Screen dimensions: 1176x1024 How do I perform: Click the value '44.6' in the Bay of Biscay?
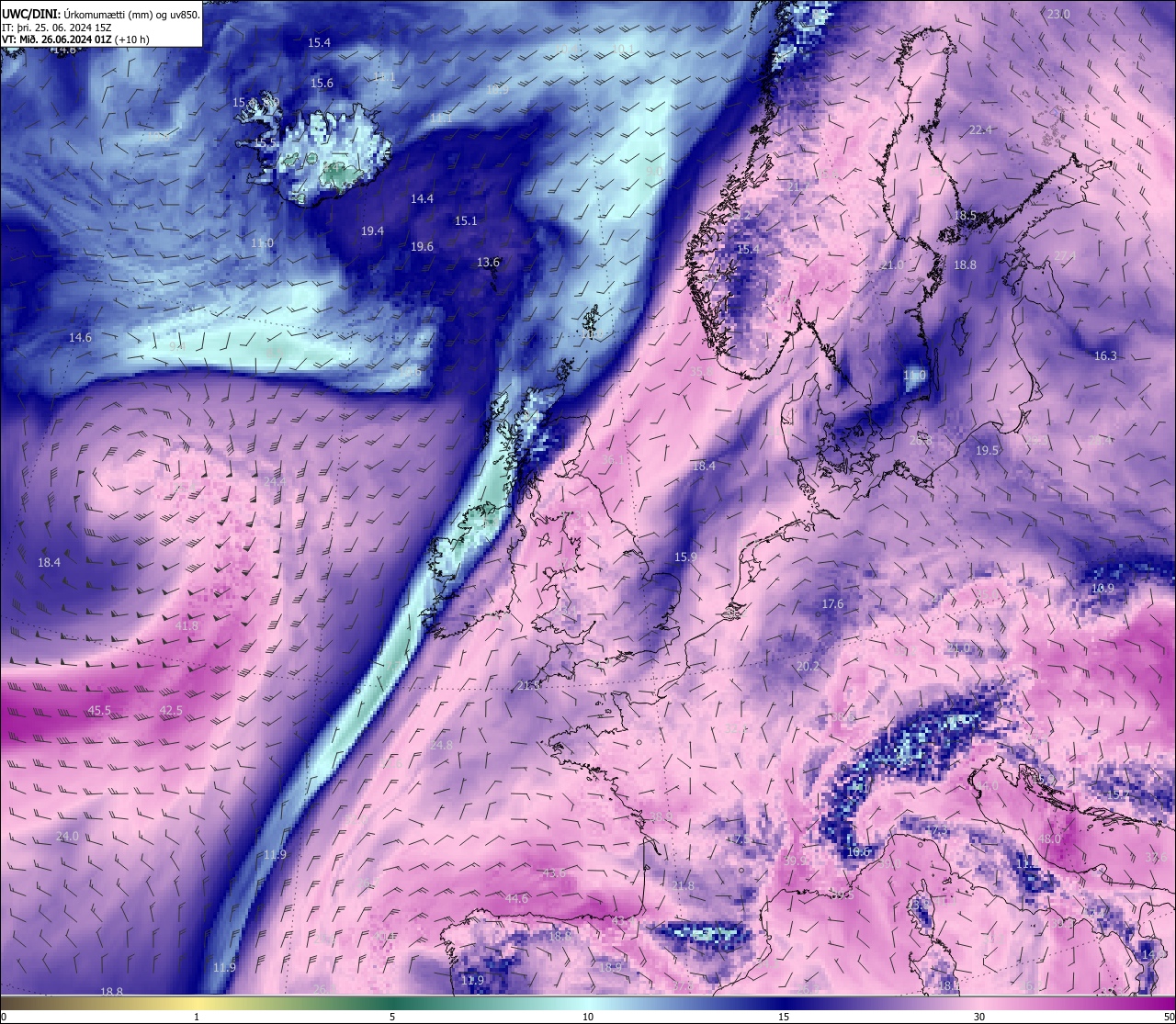[x=516, y=899]
